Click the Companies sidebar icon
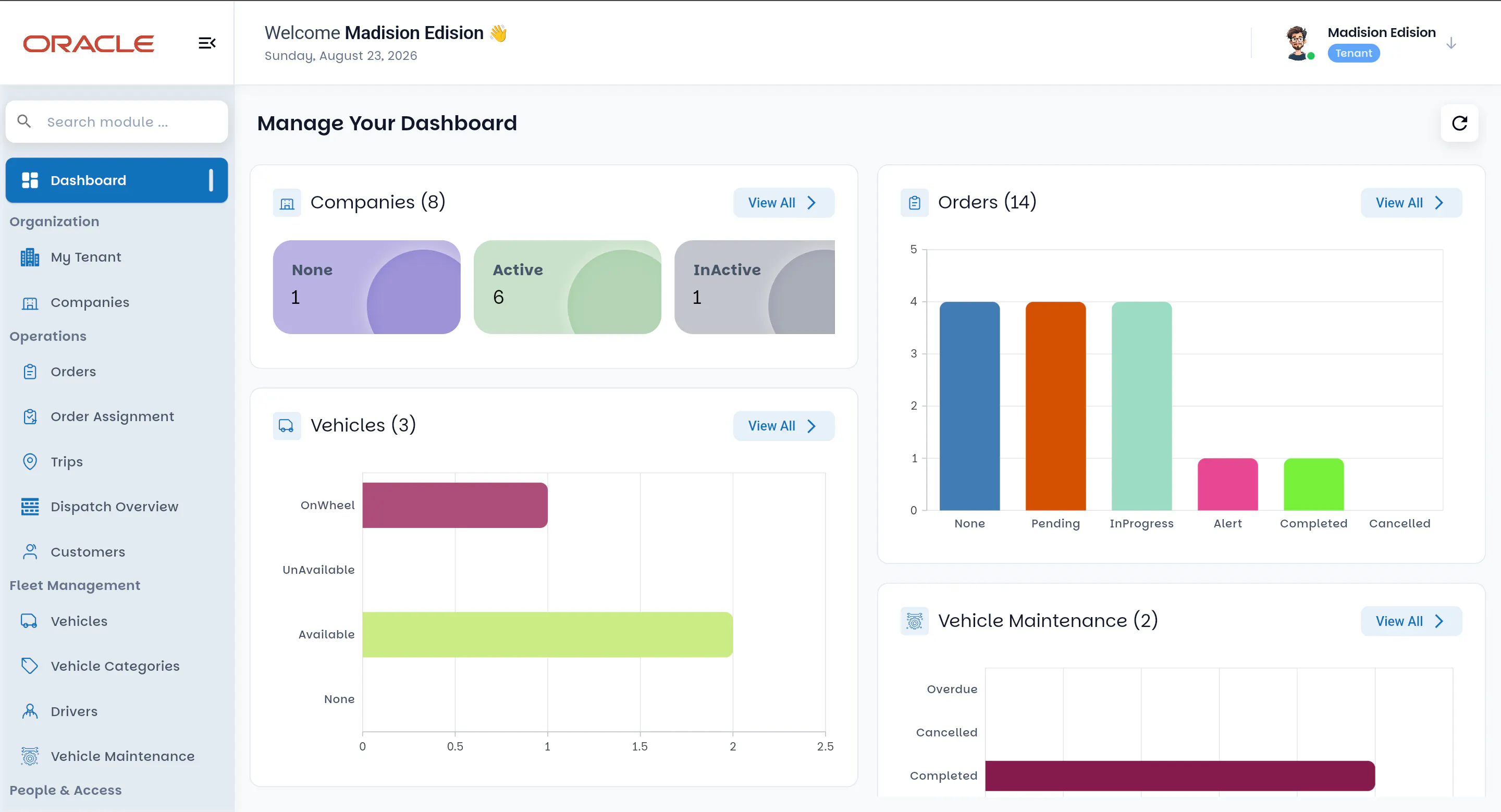Image resolution: width=1501 pixels, height=812 pixels. tap(30, 302)
